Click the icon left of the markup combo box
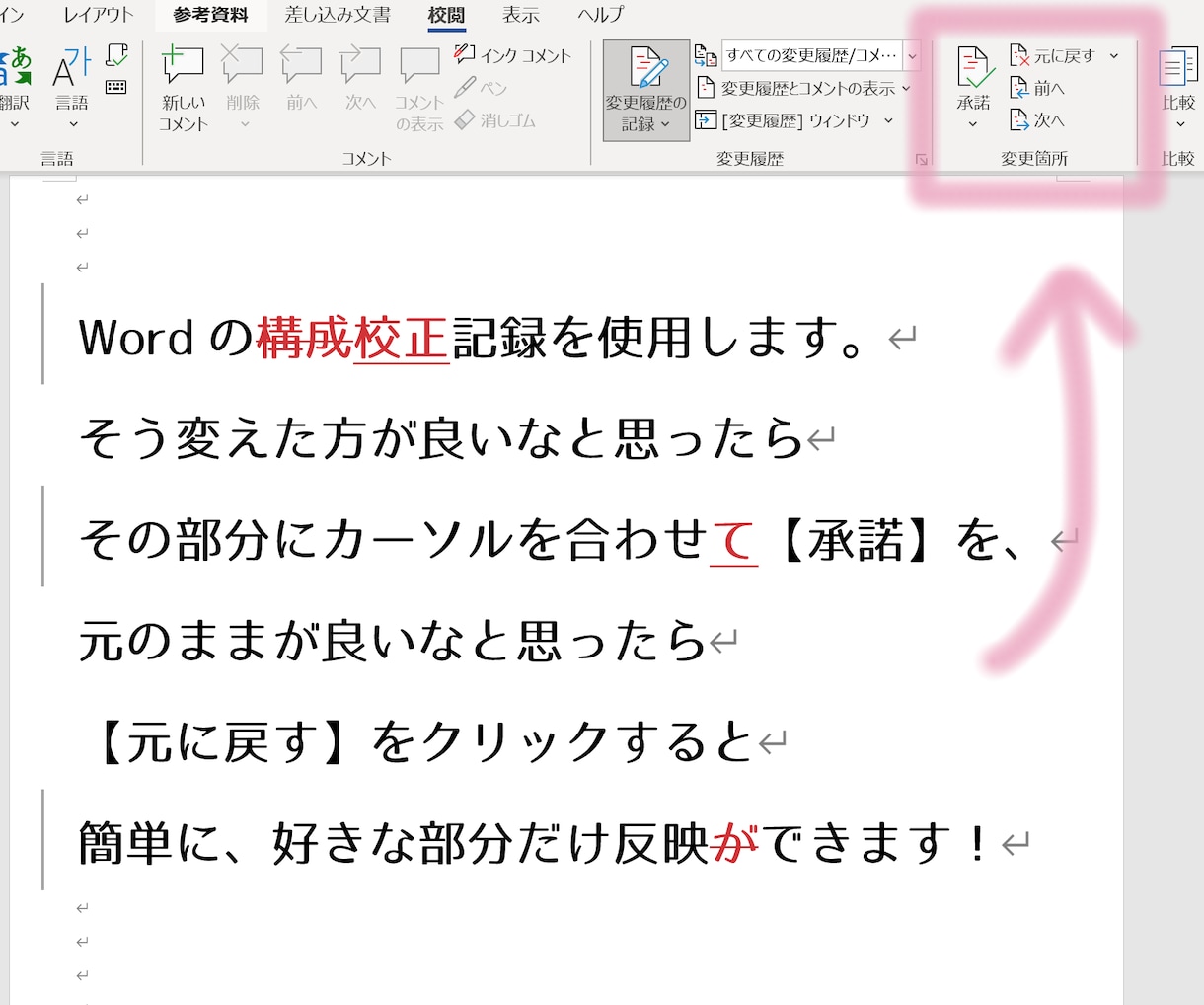Image resolution: width=1204 pixels, height=1005 pixels. (x=706, y=55)
